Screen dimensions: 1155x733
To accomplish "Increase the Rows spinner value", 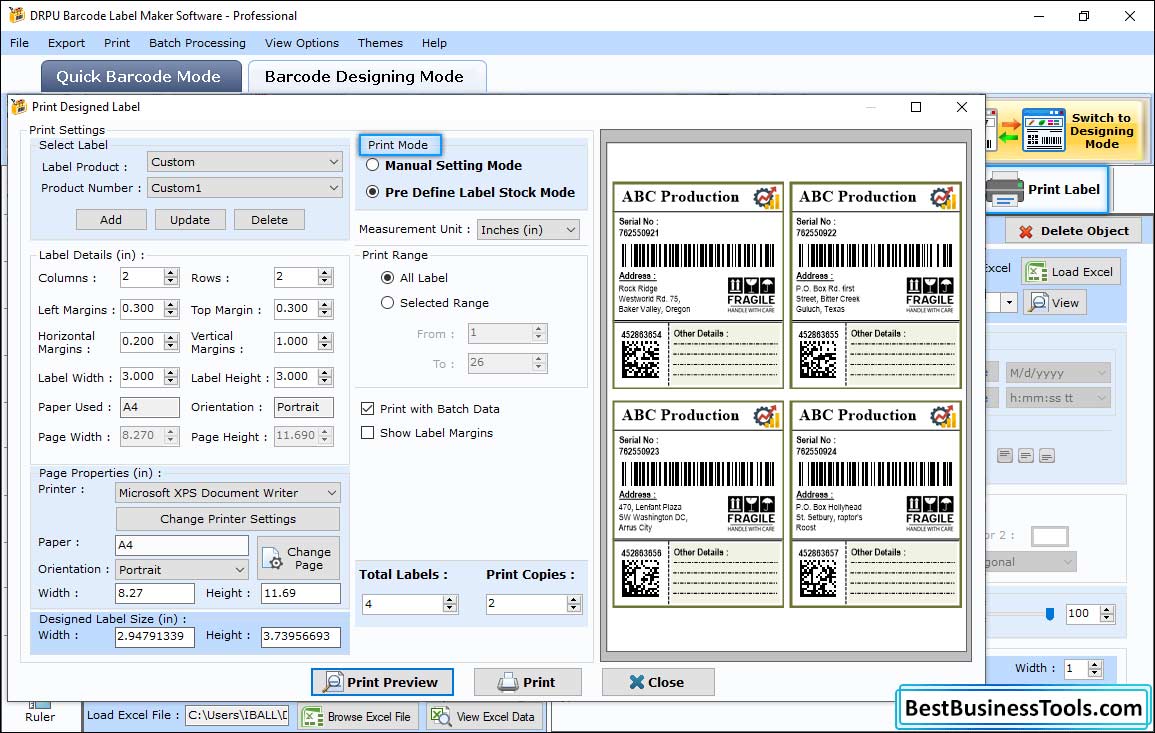I will coord(325,273).
